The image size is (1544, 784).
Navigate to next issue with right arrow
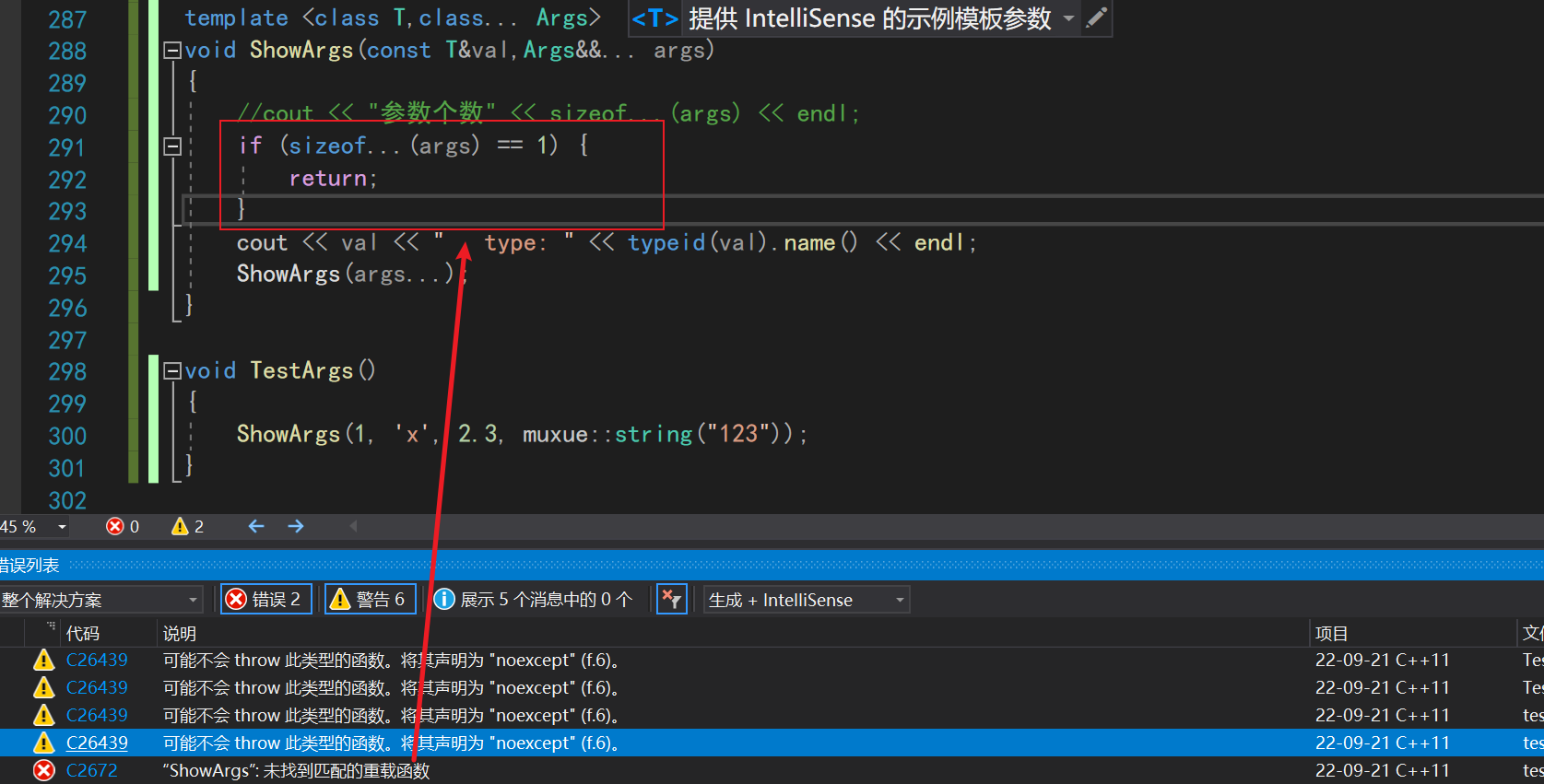296,526
